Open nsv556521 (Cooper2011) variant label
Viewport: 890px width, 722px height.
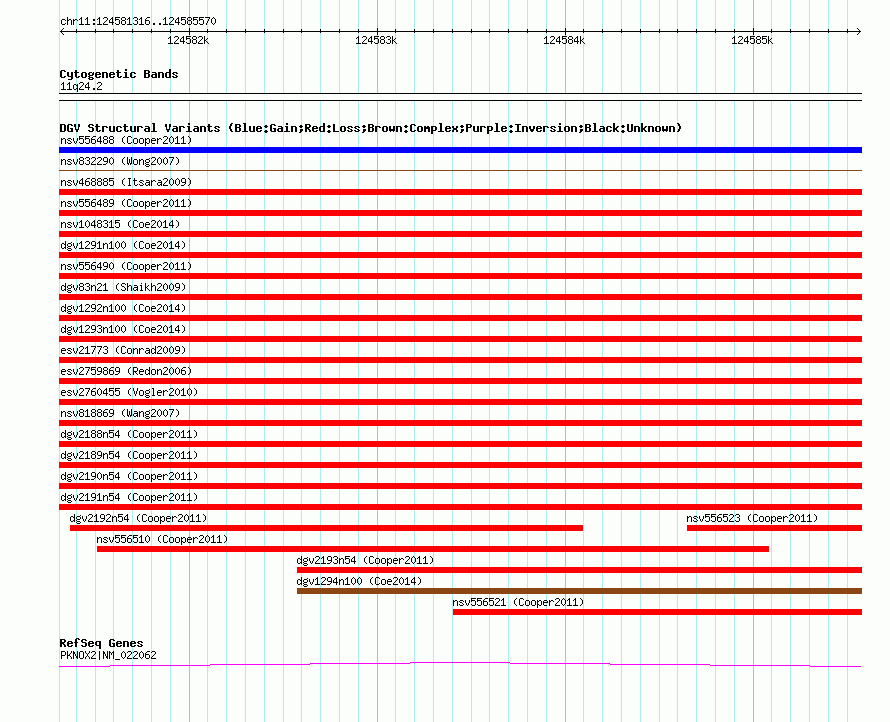pos(518,602)
